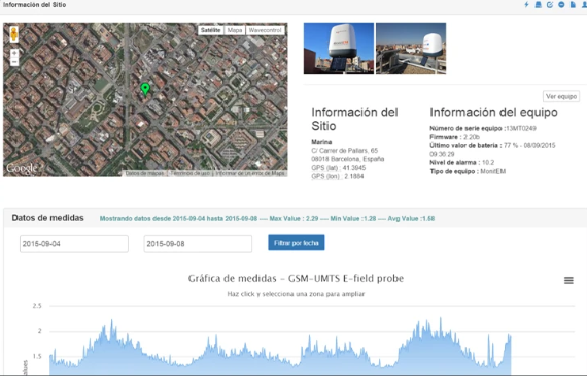The width and height of the screenshot is (588, 376).
Task: Focus the start date field 2015-09-04
Action: pos(74,244)
